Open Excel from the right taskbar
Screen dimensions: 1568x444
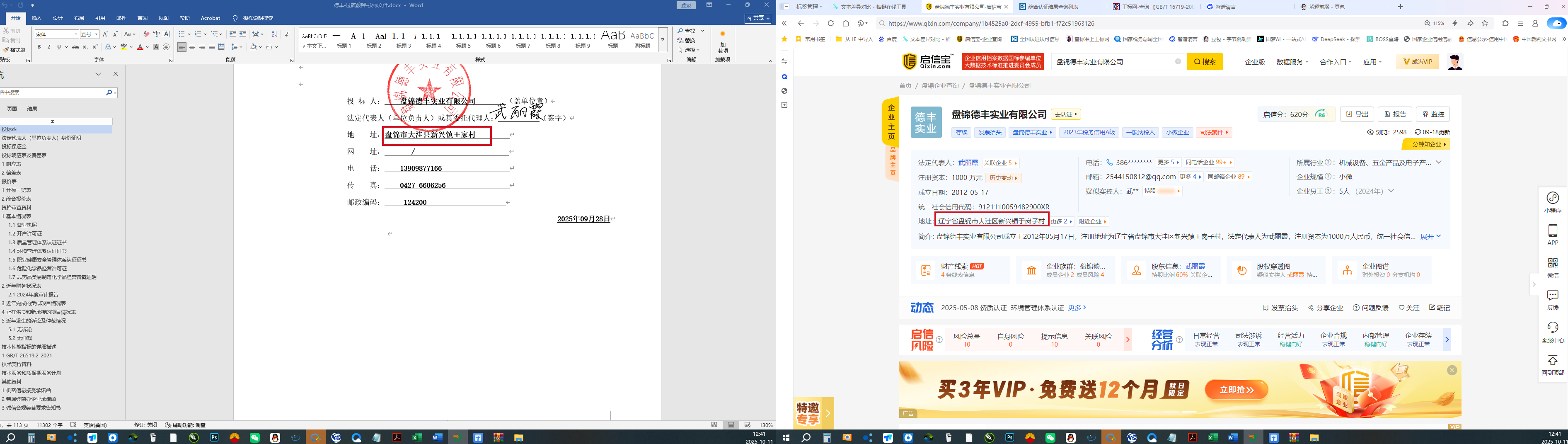click(x=1212, y=437)
